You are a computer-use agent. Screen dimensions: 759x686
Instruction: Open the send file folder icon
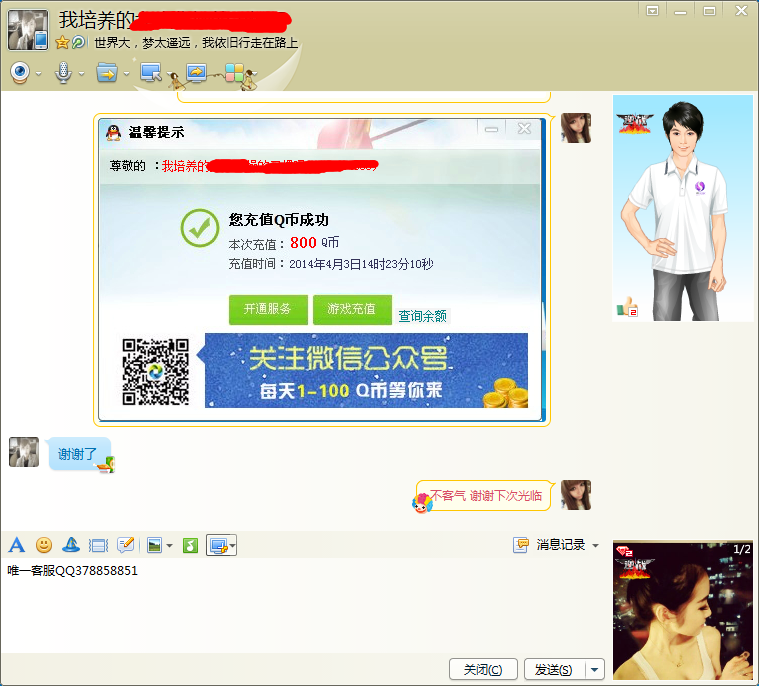coord(106,73)
